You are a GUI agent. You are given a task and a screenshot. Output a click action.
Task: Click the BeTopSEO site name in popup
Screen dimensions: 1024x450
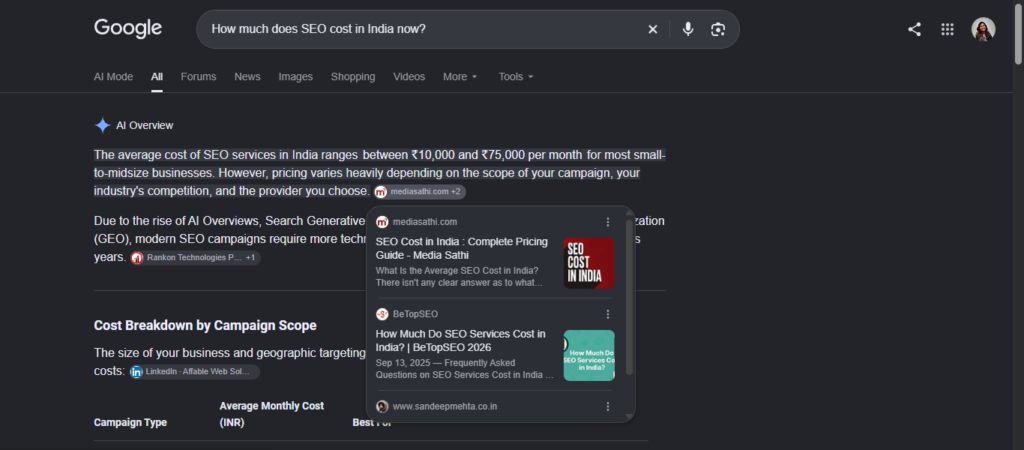pyautogui.click(x=415, y=314)
